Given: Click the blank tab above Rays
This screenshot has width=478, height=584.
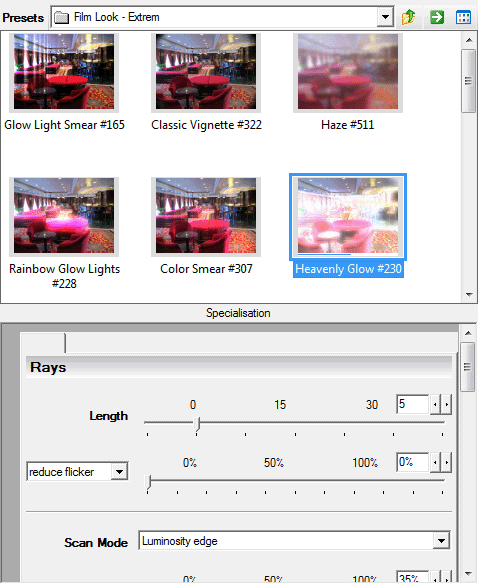Looking at the screenshot, I should pyautogui.click(x=43, y=343).
